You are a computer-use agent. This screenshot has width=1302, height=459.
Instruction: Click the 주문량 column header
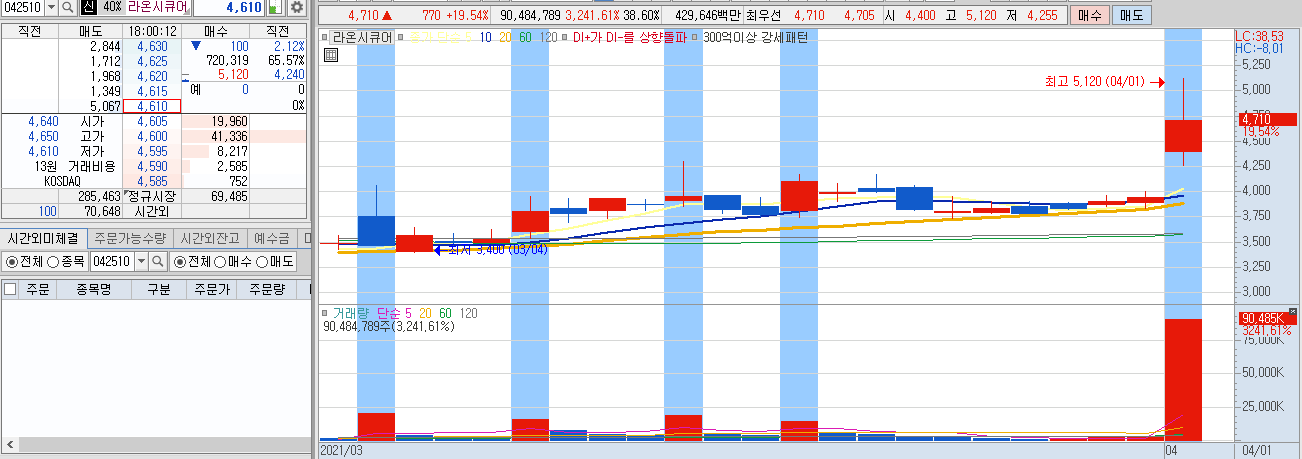click(x=269, y=289)
